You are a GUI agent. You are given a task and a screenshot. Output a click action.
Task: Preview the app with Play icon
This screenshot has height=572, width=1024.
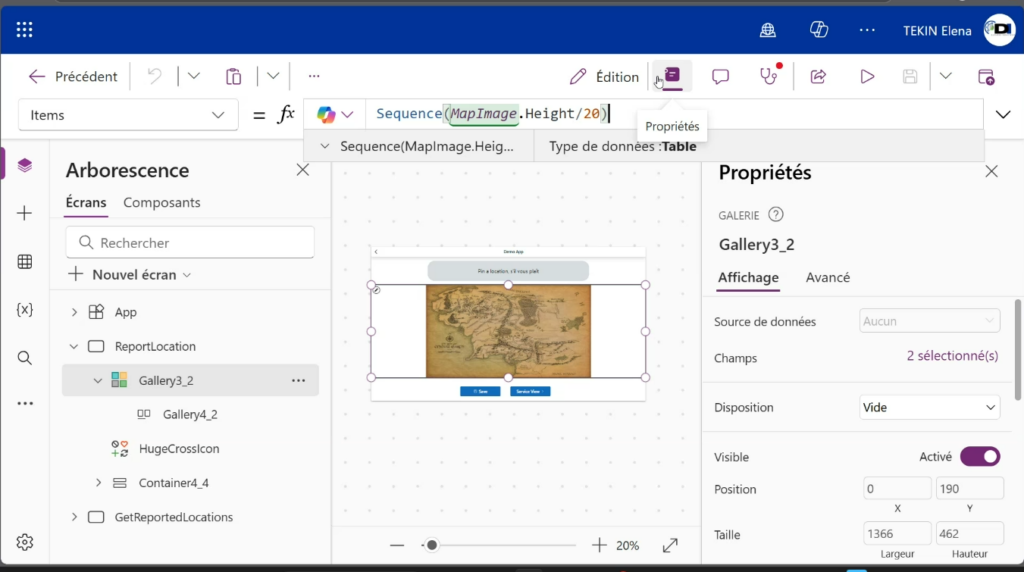click(x=867, y=77)
